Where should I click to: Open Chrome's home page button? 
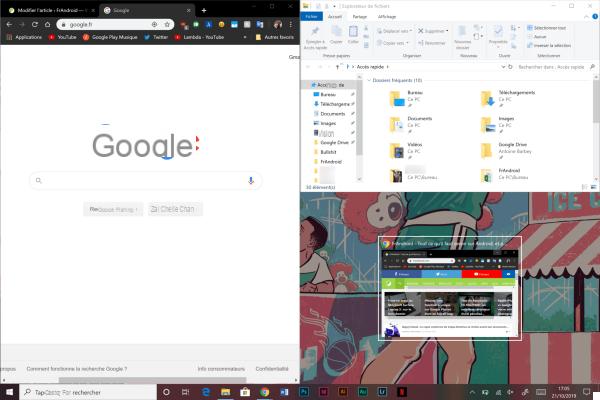[x=47, y=24]
